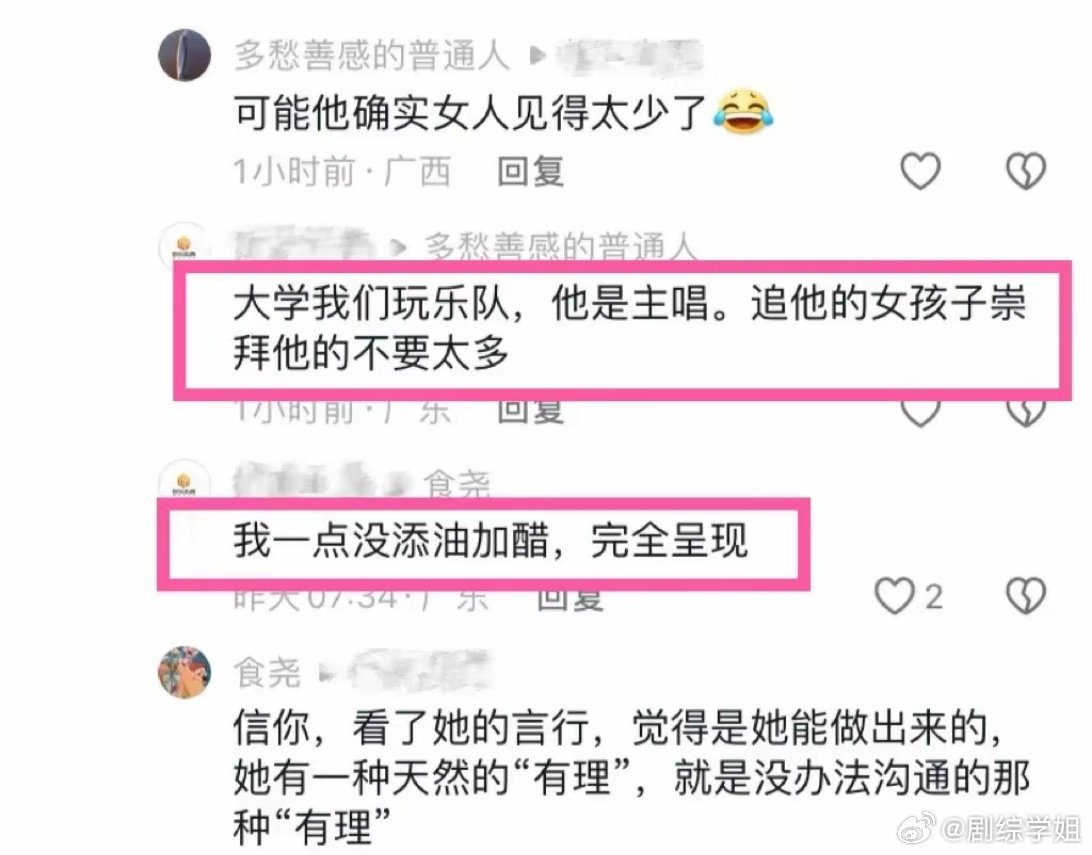The height and width of the screenshot is (855, 1092).
Task: Open the 食尧 reply-target name in the third comment
Action: (457, 484)
